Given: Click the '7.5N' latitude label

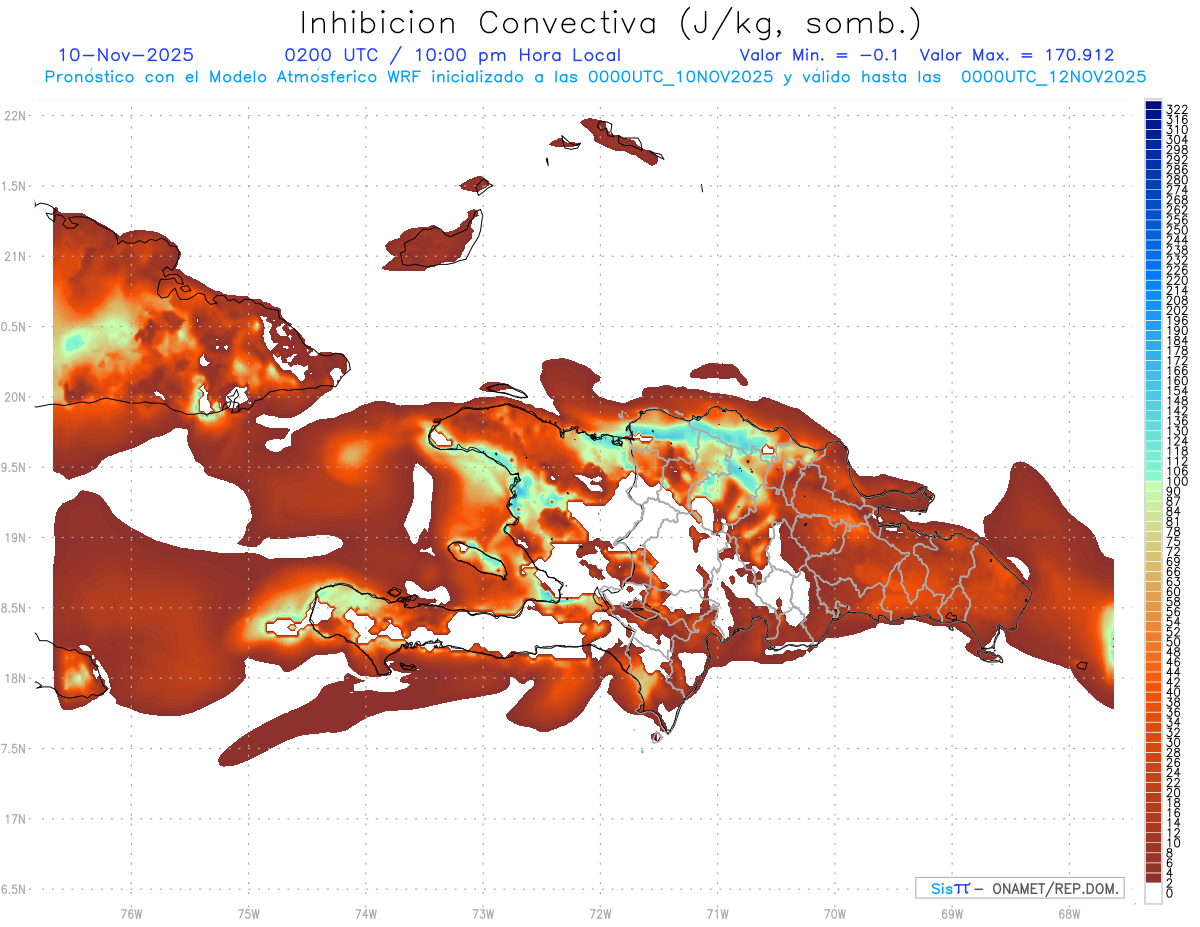Looking at the screenshot, I should (x=15, y=748).
